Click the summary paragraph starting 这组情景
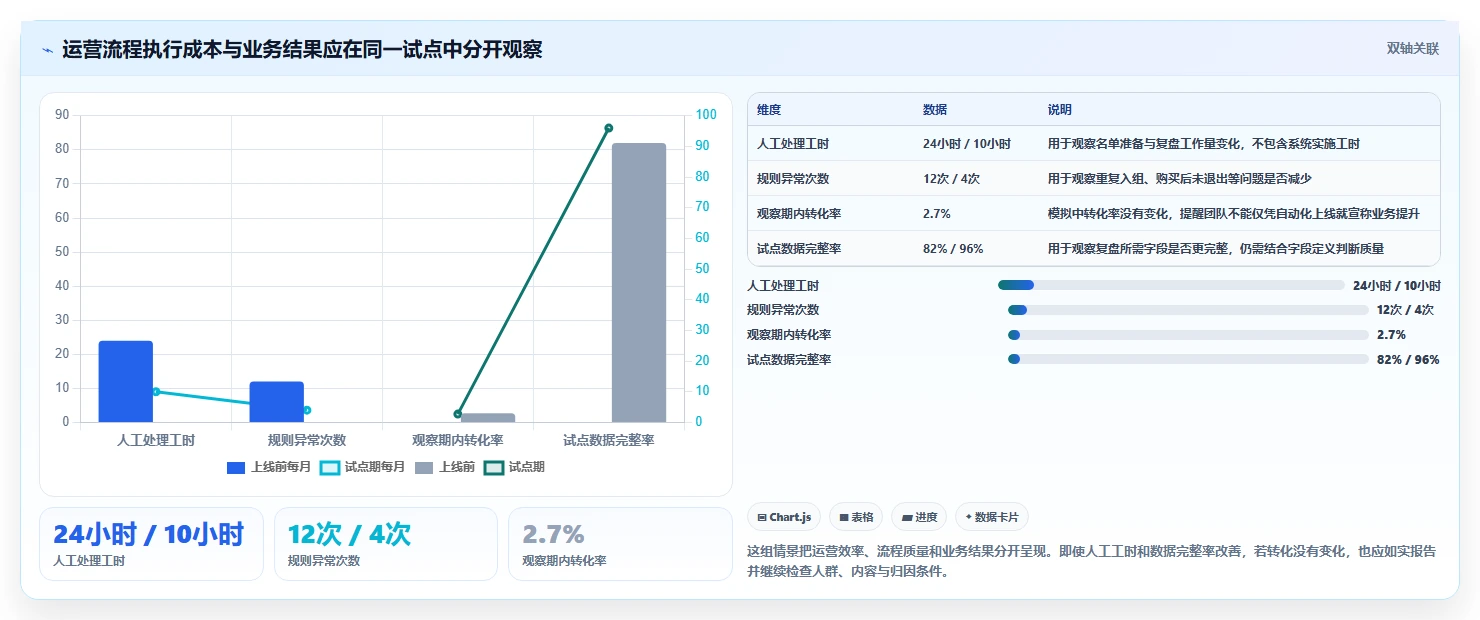 [1092, 561]
